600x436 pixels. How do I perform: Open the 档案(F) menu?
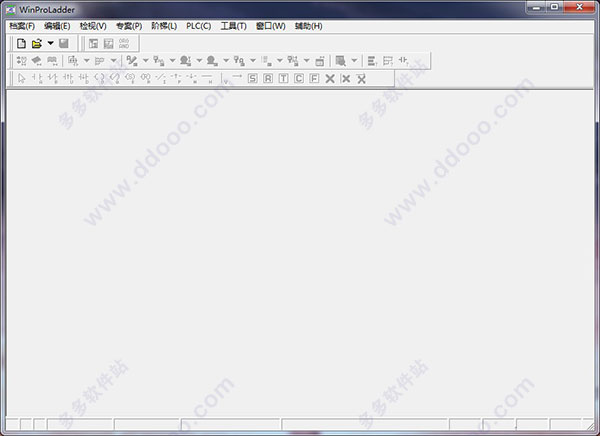coord(22,26)
